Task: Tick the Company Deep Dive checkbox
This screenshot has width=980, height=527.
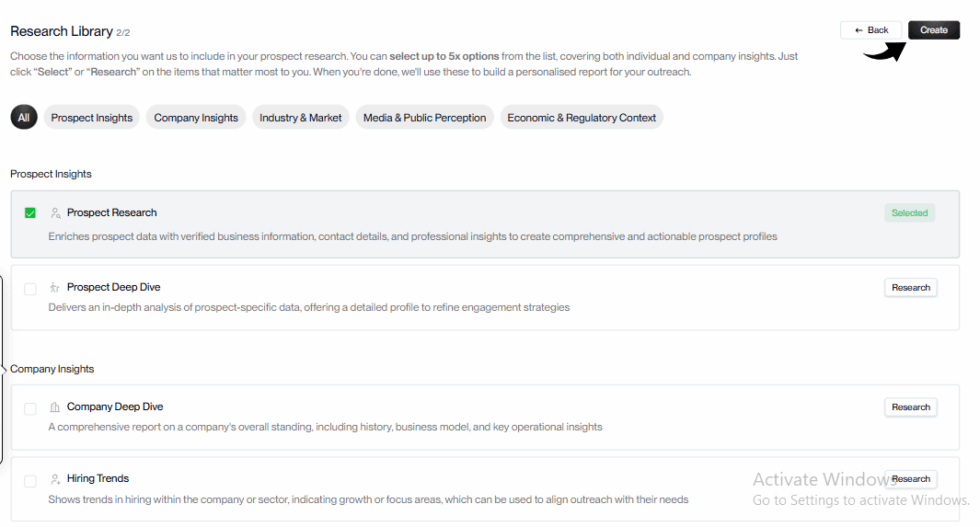Action: click(x=30, y=408)
